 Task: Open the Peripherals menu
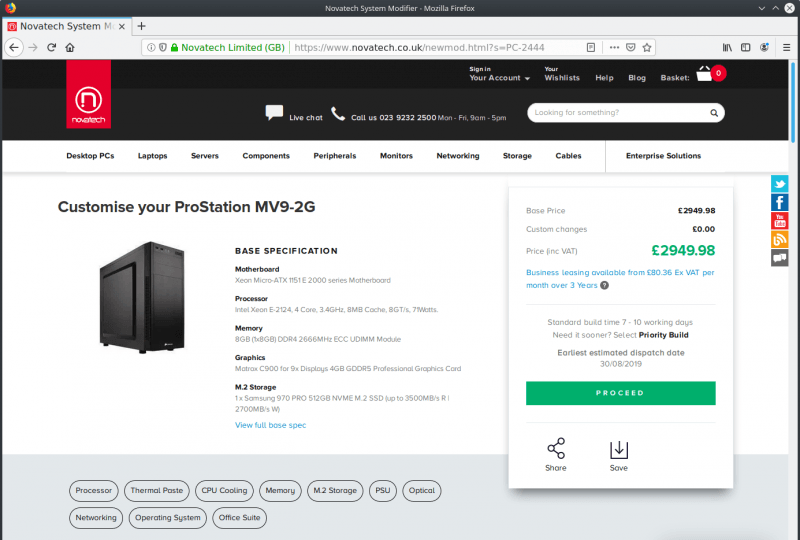click(x=335, y=156)
